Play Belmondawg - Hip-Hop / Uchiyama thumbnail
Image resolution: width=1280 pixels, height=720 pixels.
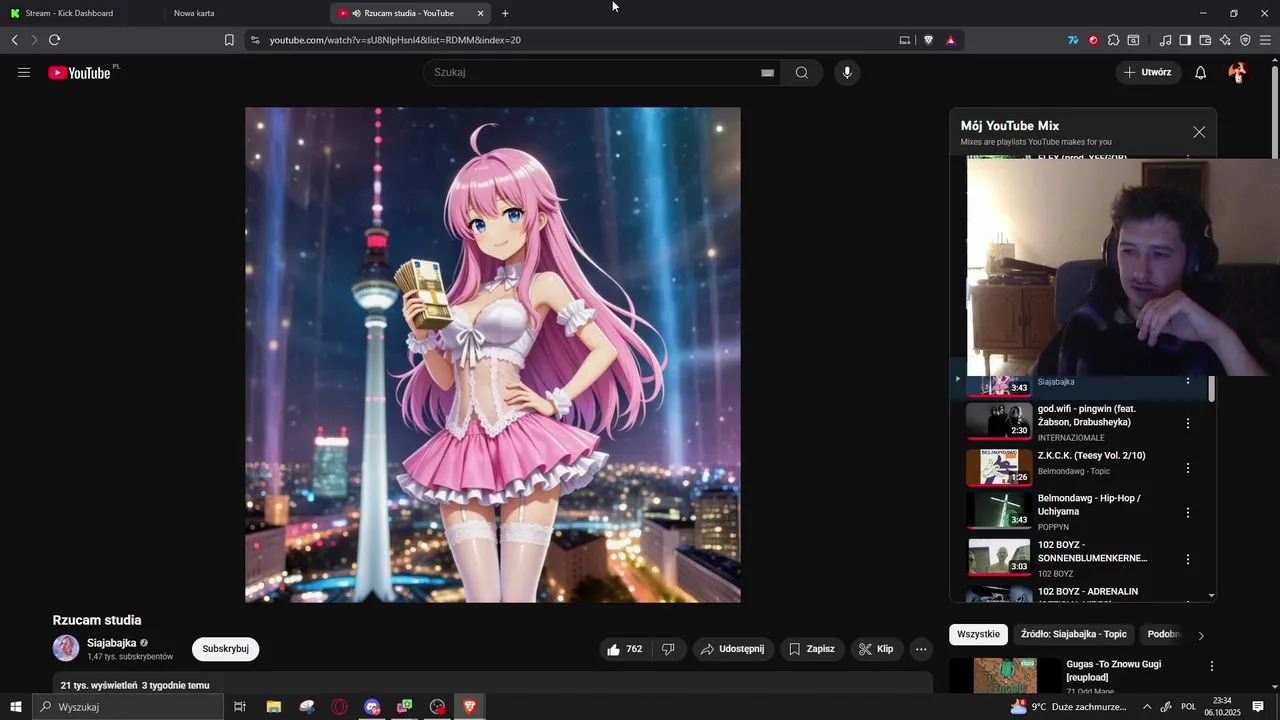click(x=998, y=510)
